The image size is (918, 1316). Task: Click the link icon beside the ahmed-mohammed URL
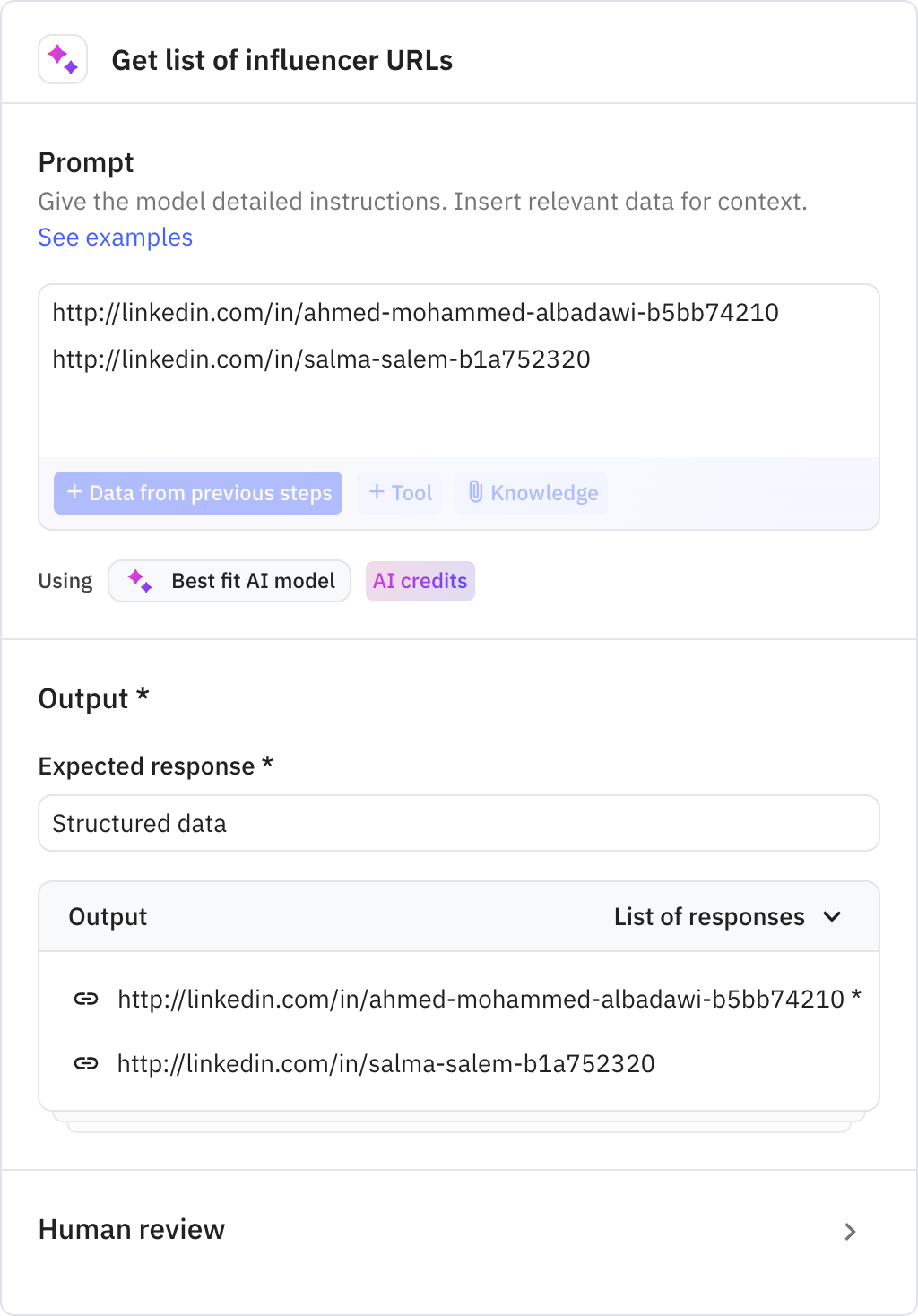click(x=86, y=999)
